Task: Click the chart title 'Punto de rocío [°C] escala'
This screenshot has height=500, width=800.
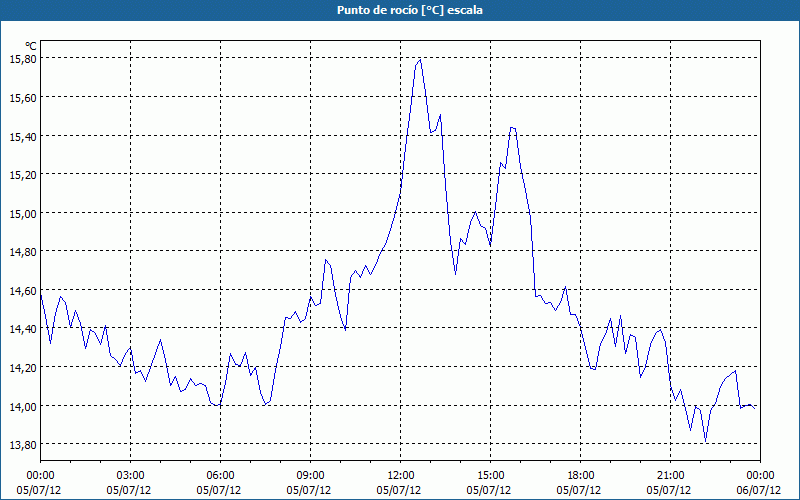Action: point(410,10)
